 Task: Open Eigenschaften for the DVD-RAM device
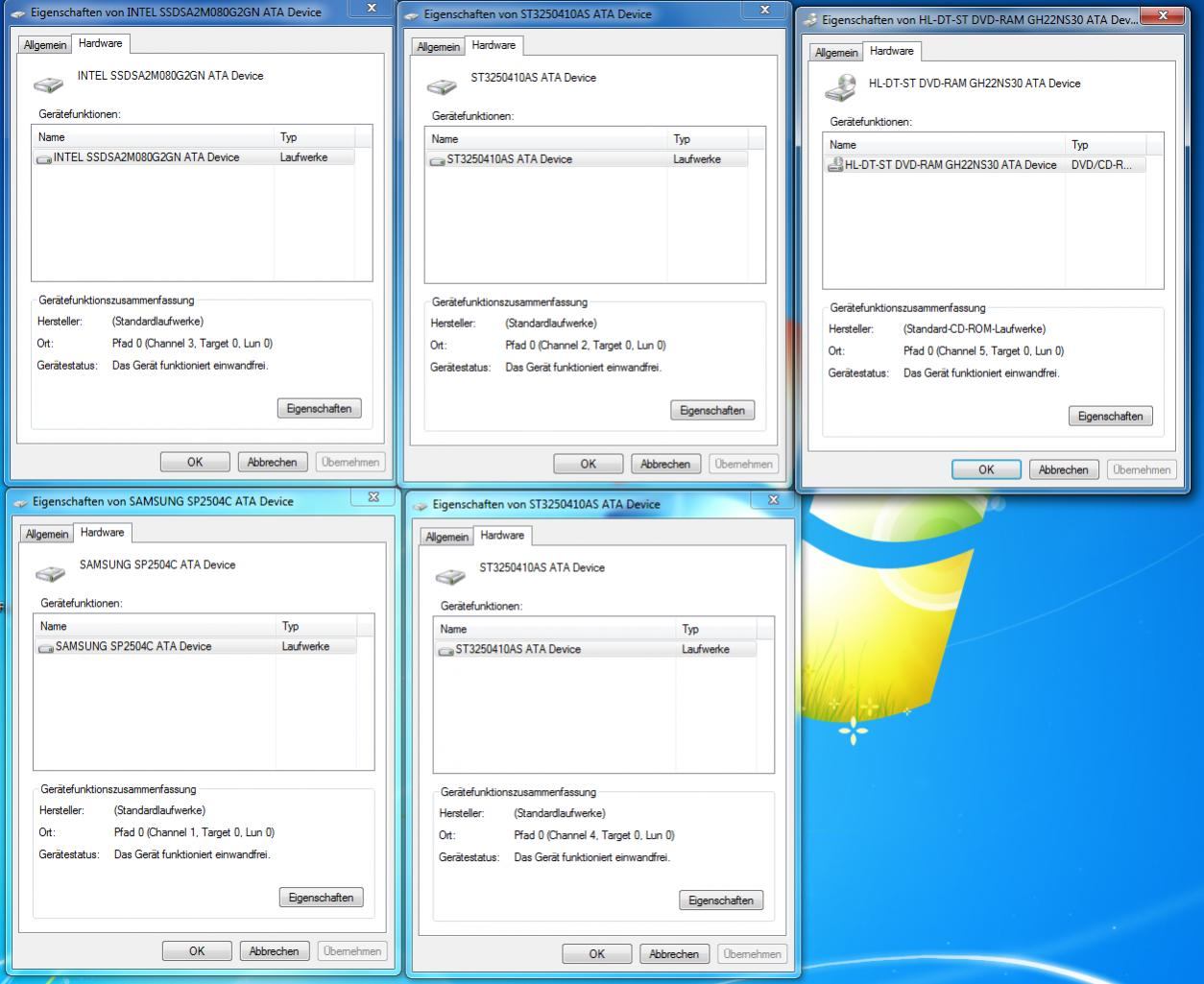click(1111, 416)
